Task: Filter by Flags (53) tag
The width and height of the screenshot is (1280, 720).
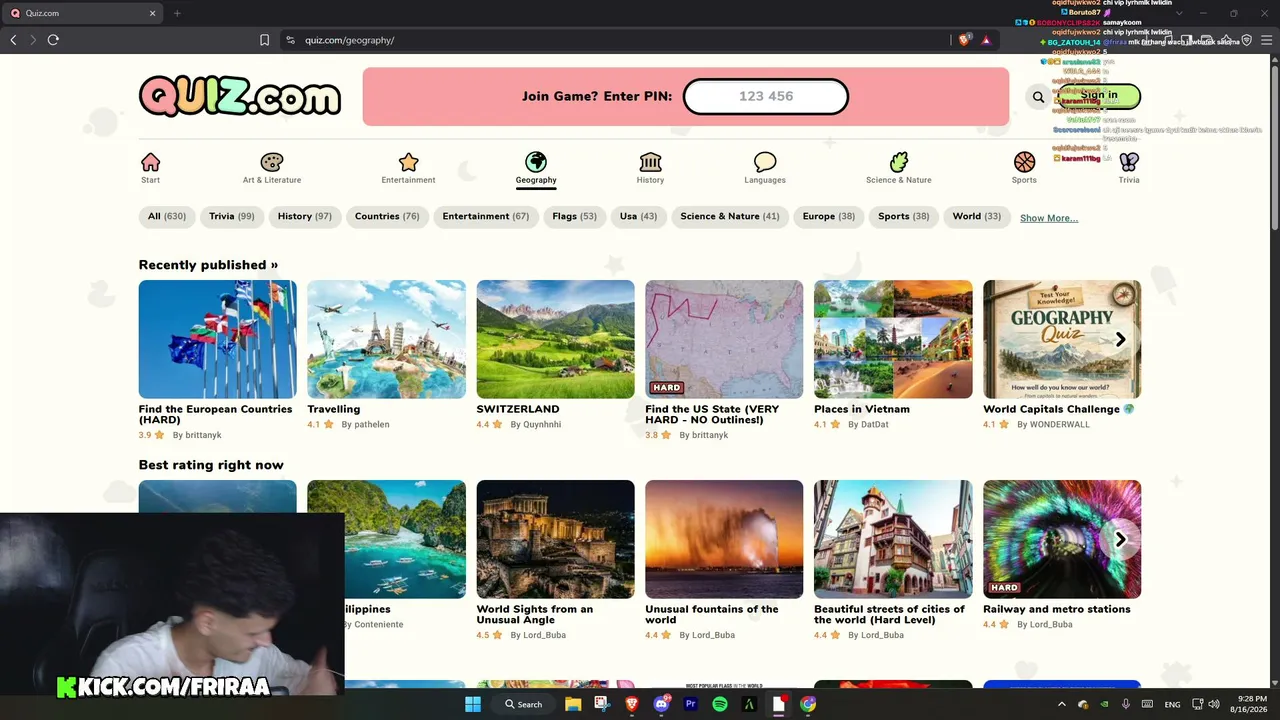Action: pyautogui.click(x=574, y=217)
